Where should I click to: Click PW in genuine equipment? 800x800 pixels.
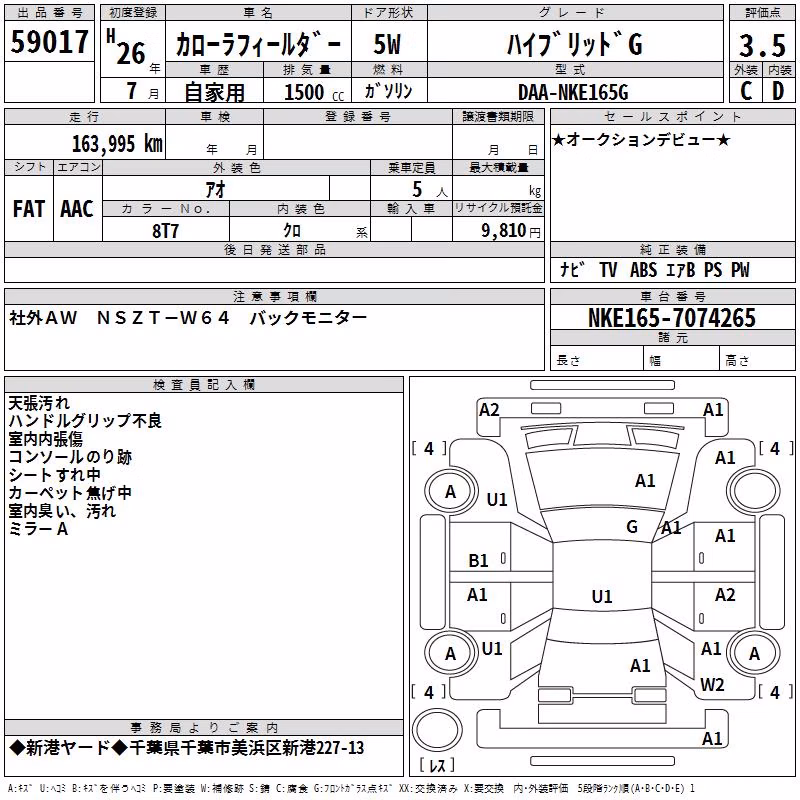coord(740,269)
